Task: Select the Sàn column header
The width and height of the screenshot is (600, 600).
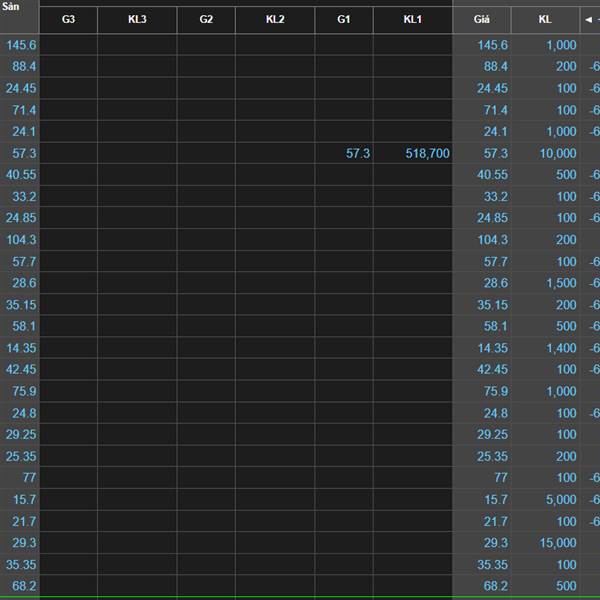Action: 10,7
